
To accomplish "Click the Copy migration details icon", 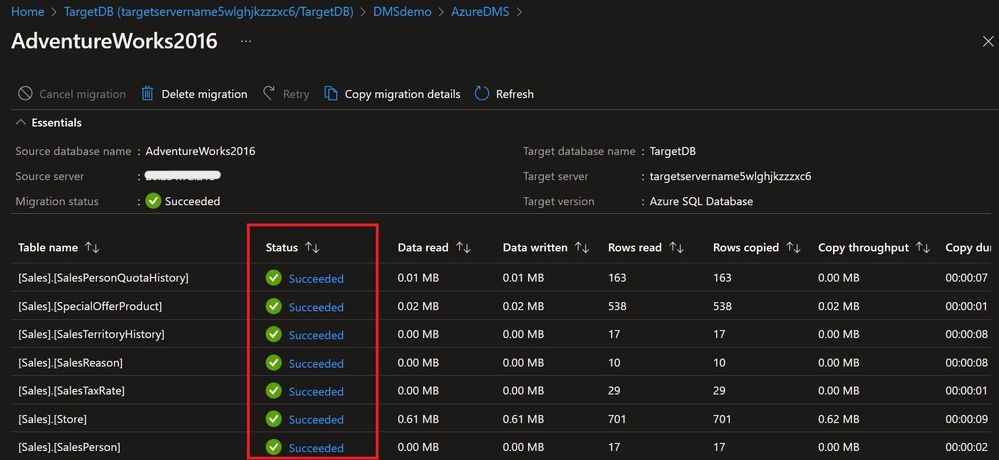I will pyautogui.click(x=331, y=94).
